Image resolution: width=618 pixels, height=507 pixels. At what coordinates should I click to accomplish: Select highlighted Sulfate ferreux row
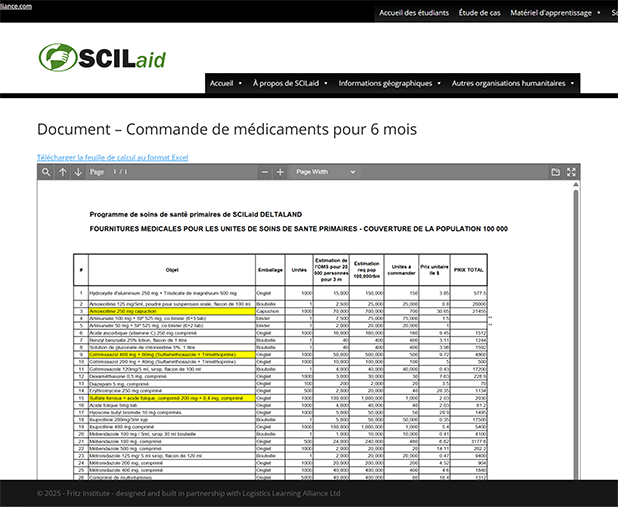coord(280,398)
